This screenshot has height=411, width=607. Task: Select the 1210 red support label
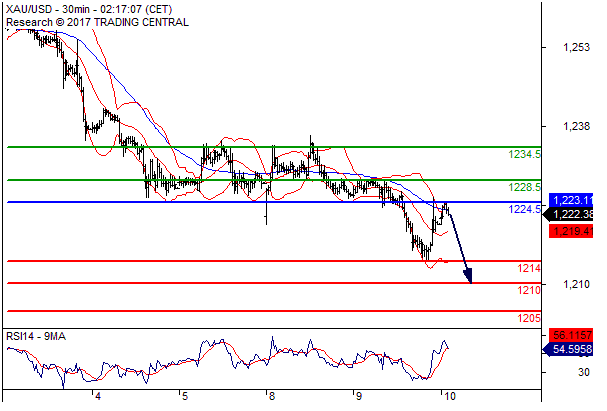tap(529, 290)
